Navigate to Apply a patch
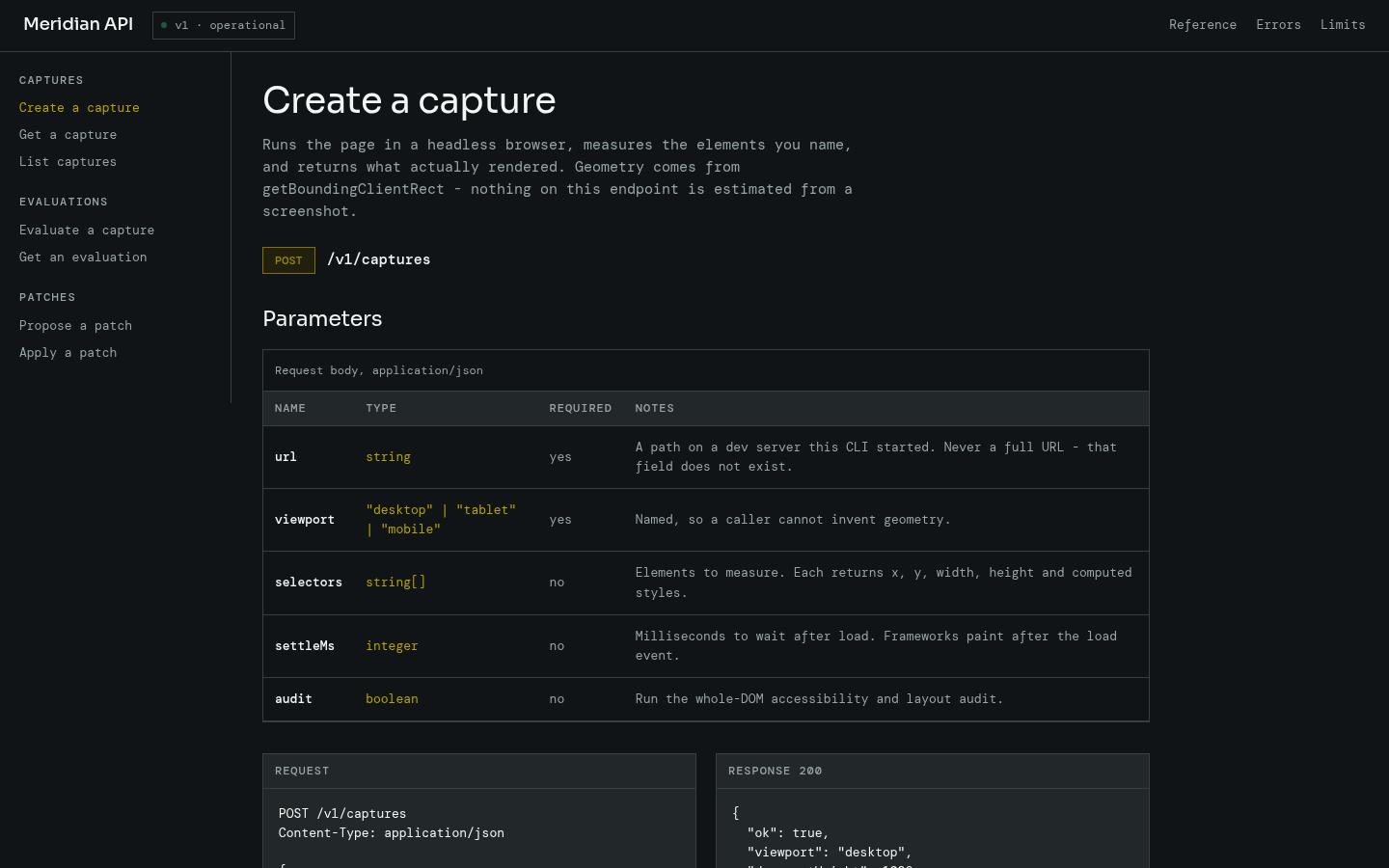The height and width of the screenshot is (868, 1389). pos(68,353)
